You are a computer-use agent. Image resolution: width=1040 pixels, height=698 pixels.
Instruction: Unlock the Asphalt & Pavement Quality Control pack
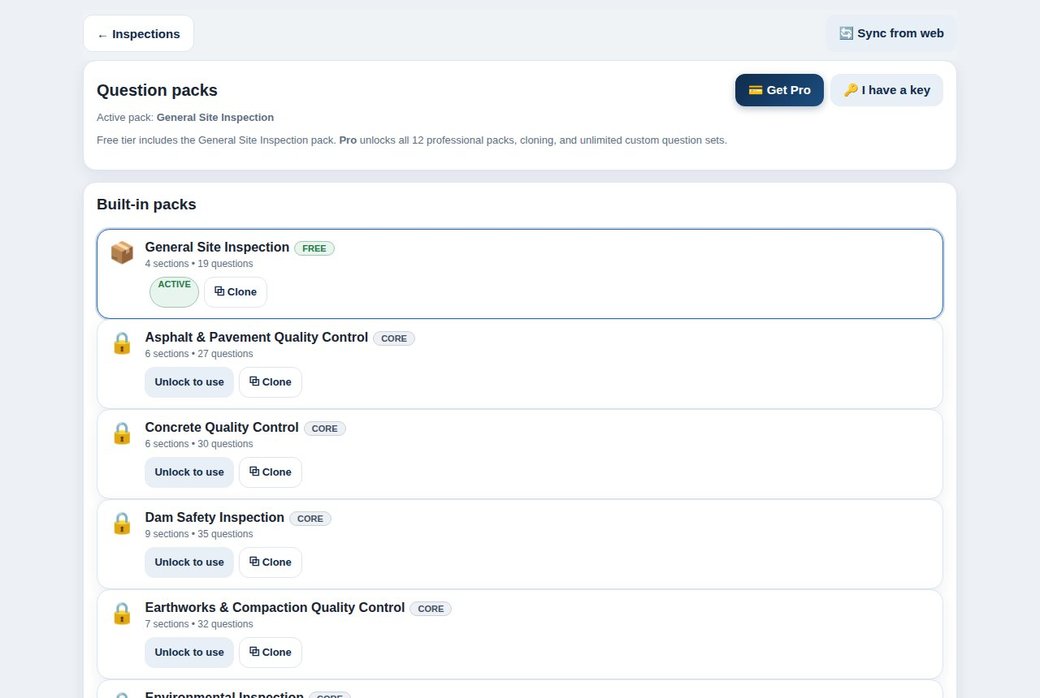(189, 382)
